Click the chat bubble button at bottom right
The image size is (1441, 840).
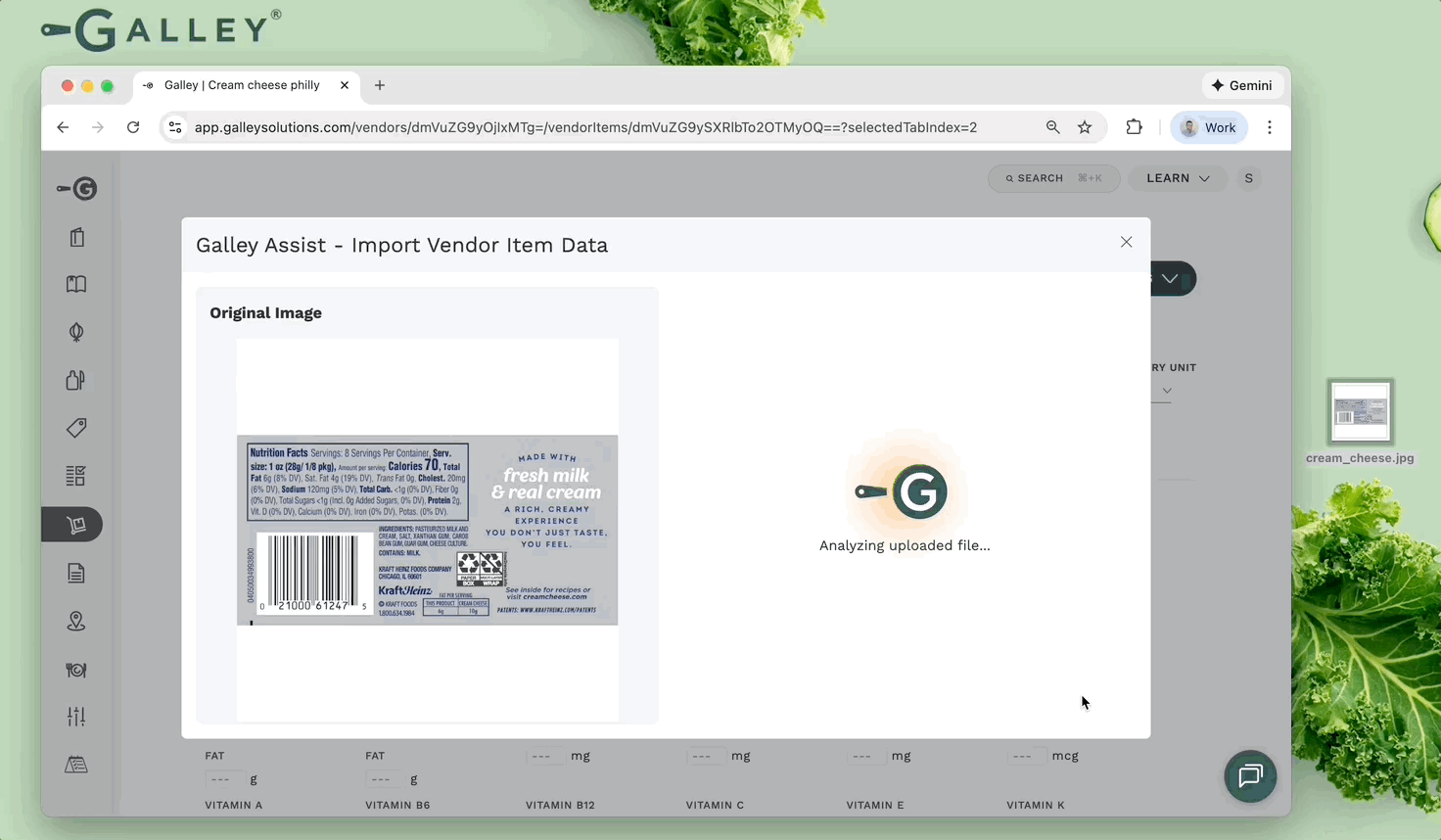coord(1250,776)
